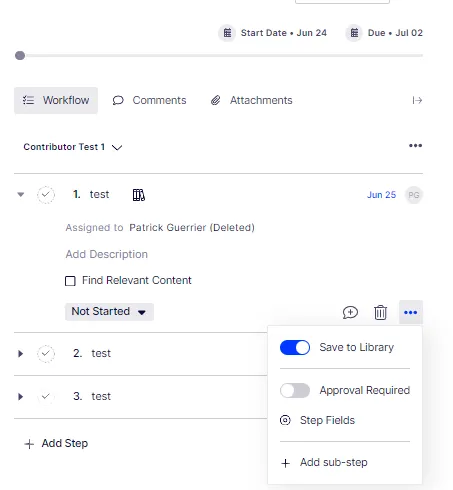Viewport: 453px width, 490px height.
Task: Enable the Approval Required toggle
Action: [x=295, y=390]
